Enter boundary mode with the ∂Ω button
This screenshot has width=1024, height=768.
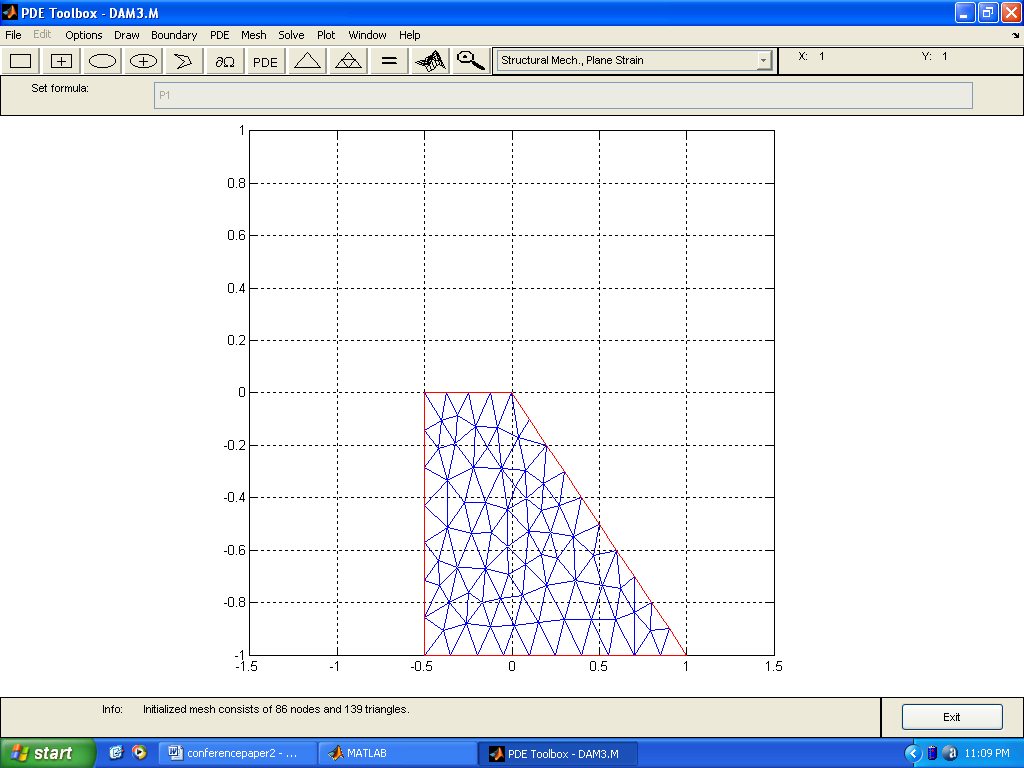pos(224,61)
